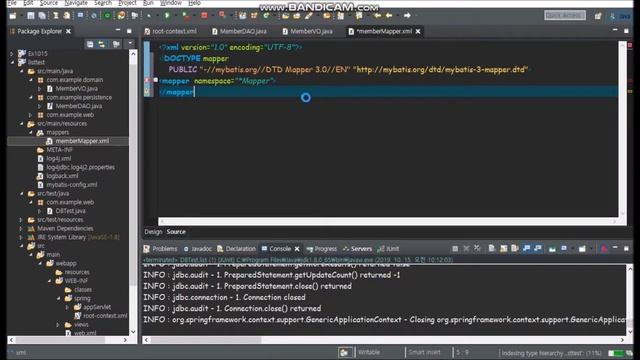The width and height of the screenshot is (640, 360).
Task: Open the Project menu
Action: coord(127,3)
